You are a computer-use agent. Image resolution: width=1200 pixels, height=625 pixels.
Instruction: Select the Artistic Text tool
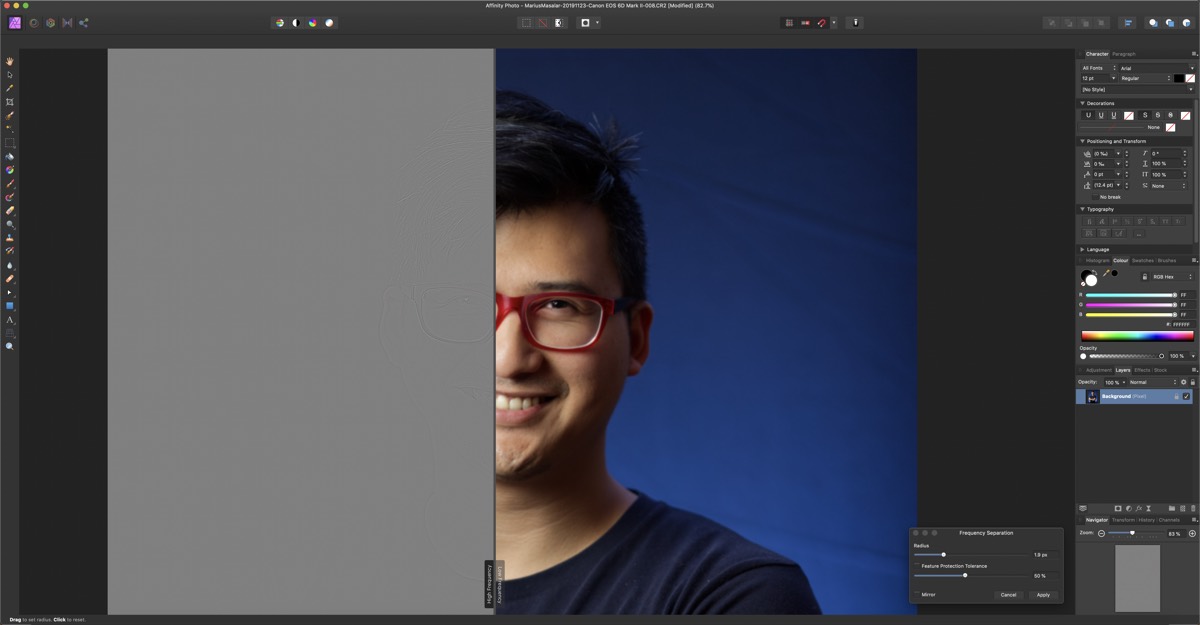[x=10, y=320]
